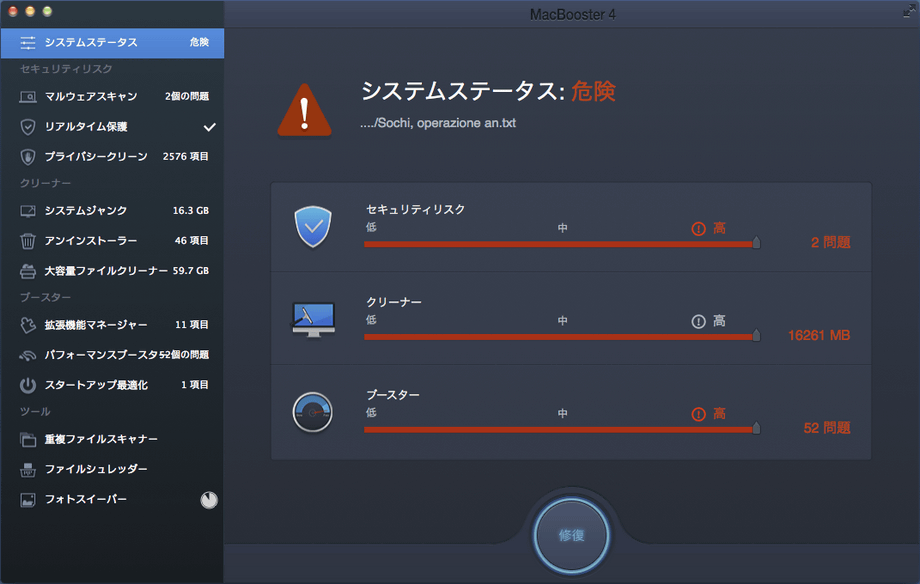Click the 16261 MB cleaner result

coord(818,335)
